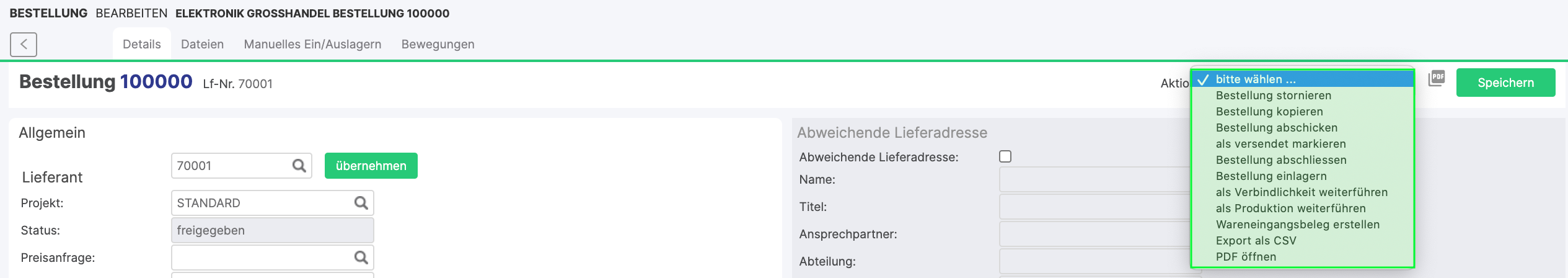This screenshot has width=1568, height=278.
Task: Click the PDF icon next to Speichern
Action: tap(1436, 79)
